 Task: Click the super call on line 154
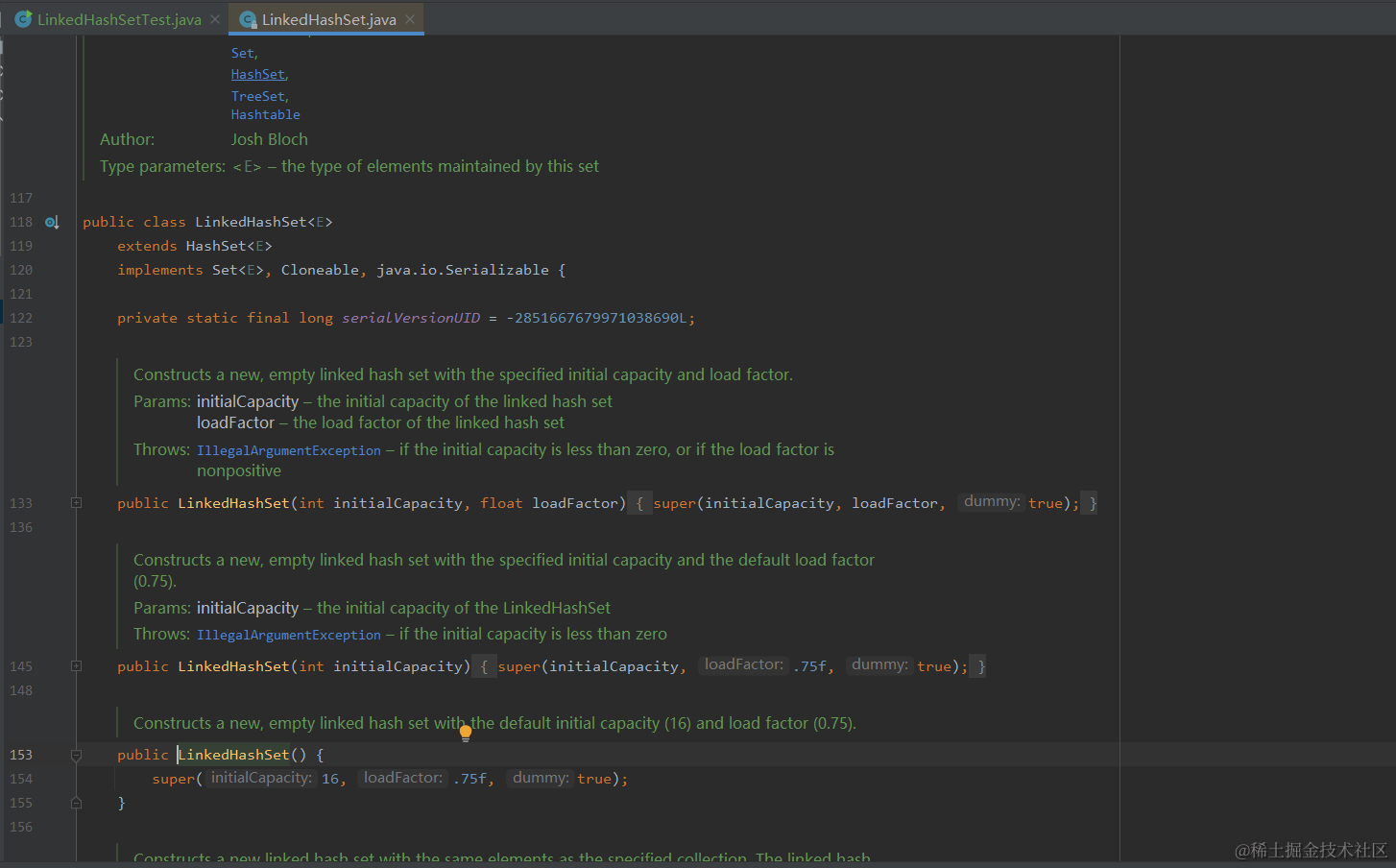click(174, 779)
